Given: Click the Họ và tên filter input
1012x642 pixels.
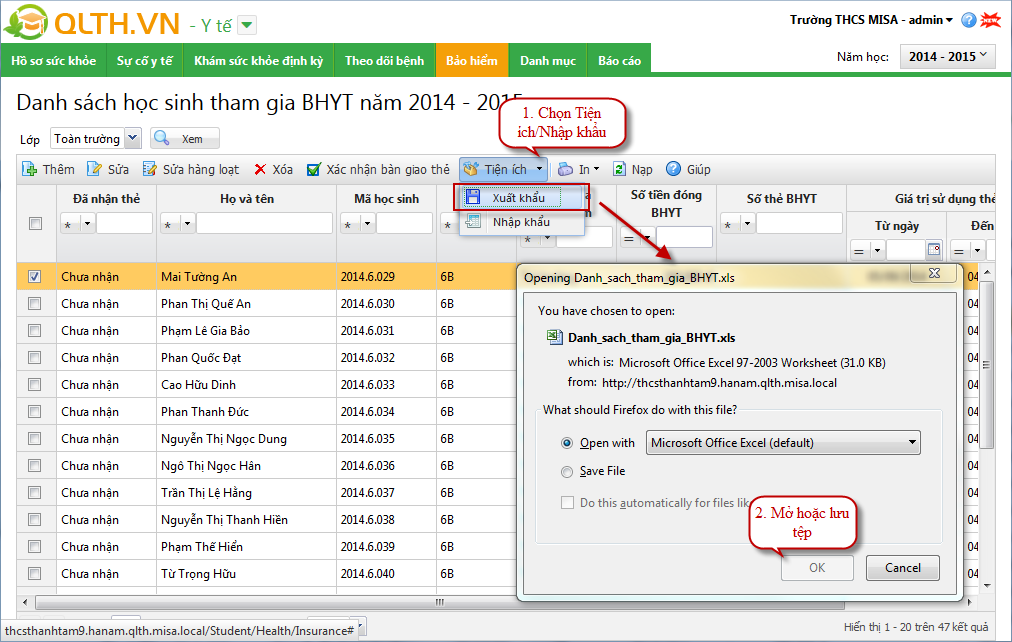Looking at the screenshot, I should [264, 224].
